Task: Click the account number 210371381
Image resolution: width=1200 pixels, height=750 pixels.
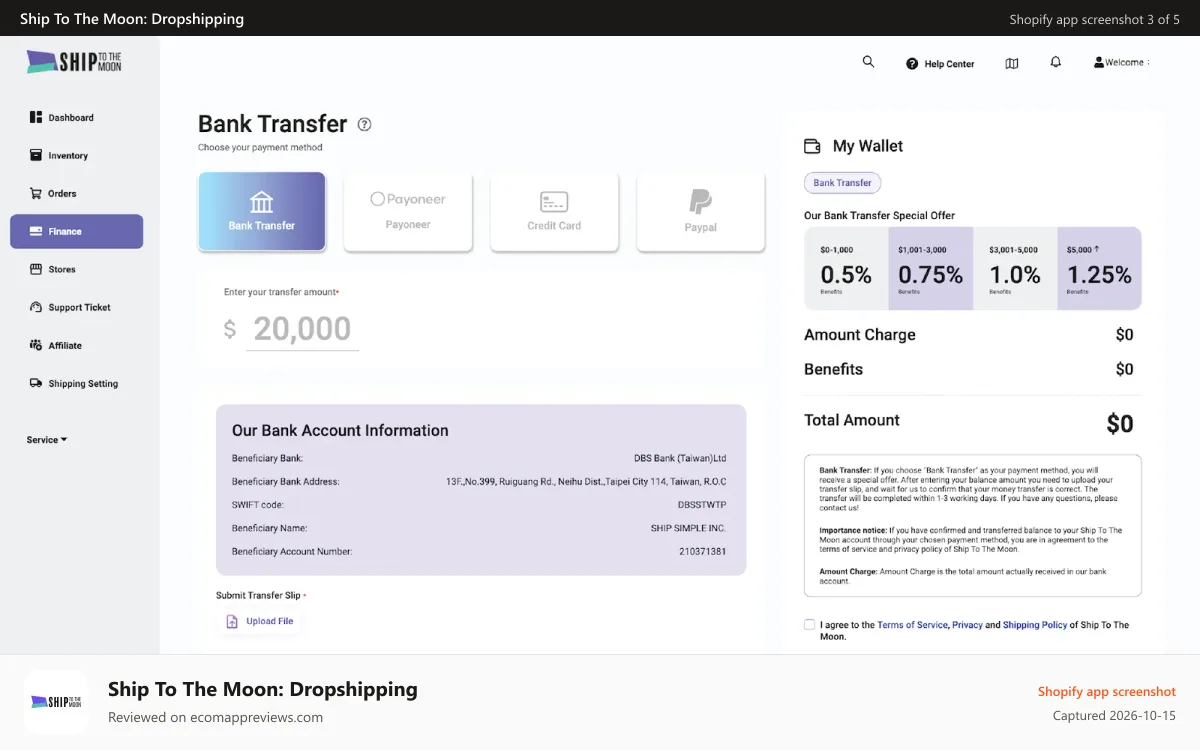Action: coord(703,552)
